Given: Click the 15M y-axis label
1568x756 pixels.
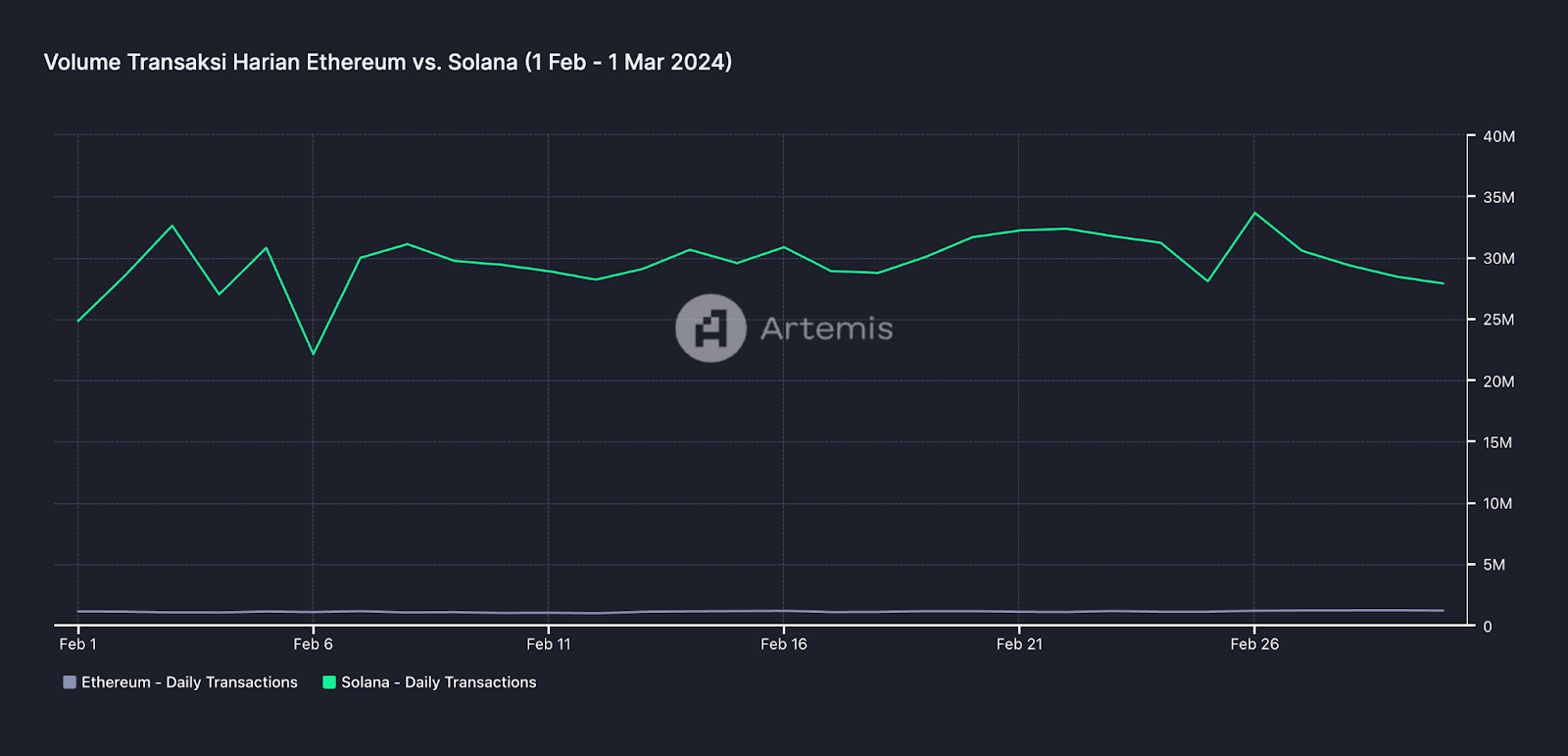Looking at the screenshot, I should point(1497,442).
